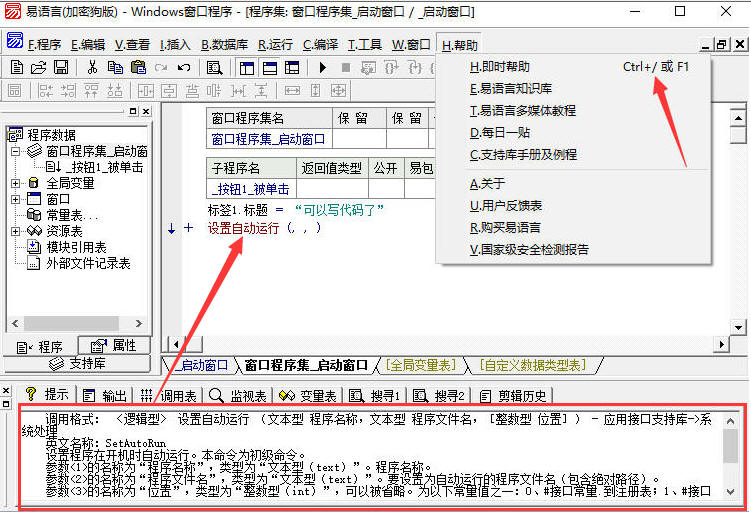
Task: Expand the 资源表 tree node
Action: click(15, 231)
